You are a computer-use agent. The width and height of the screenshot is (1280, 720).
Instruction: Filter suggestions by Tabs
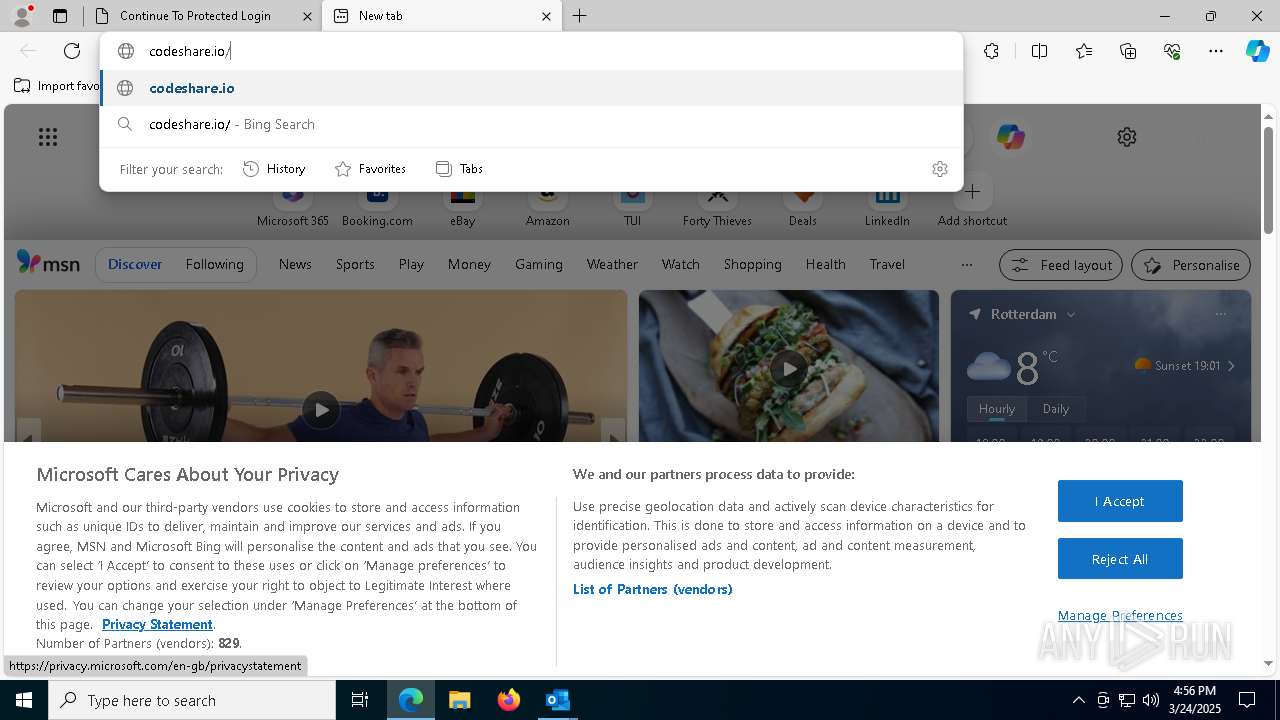coord(460,169)
